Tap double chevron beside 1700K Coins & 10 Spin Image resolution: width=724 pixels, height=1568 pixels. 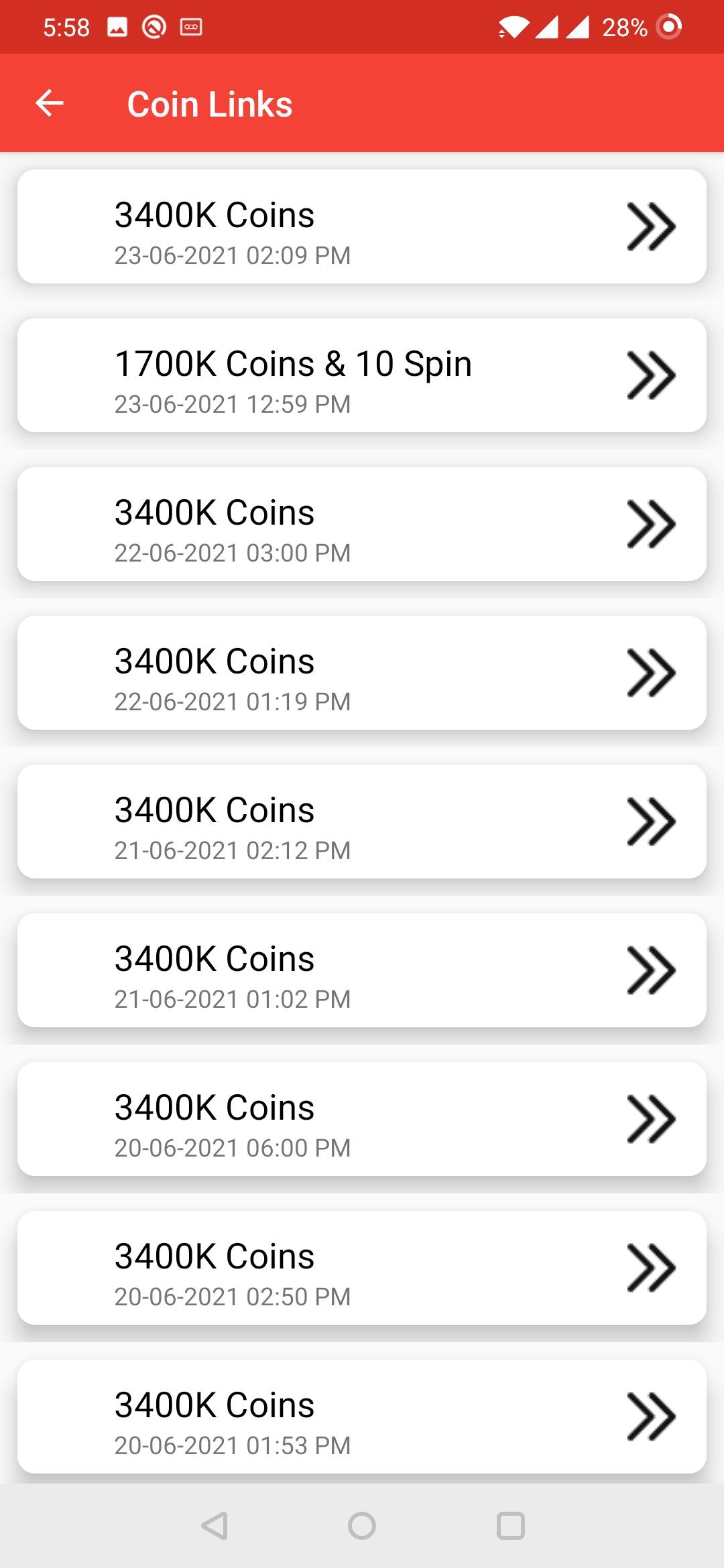[650, 375]
